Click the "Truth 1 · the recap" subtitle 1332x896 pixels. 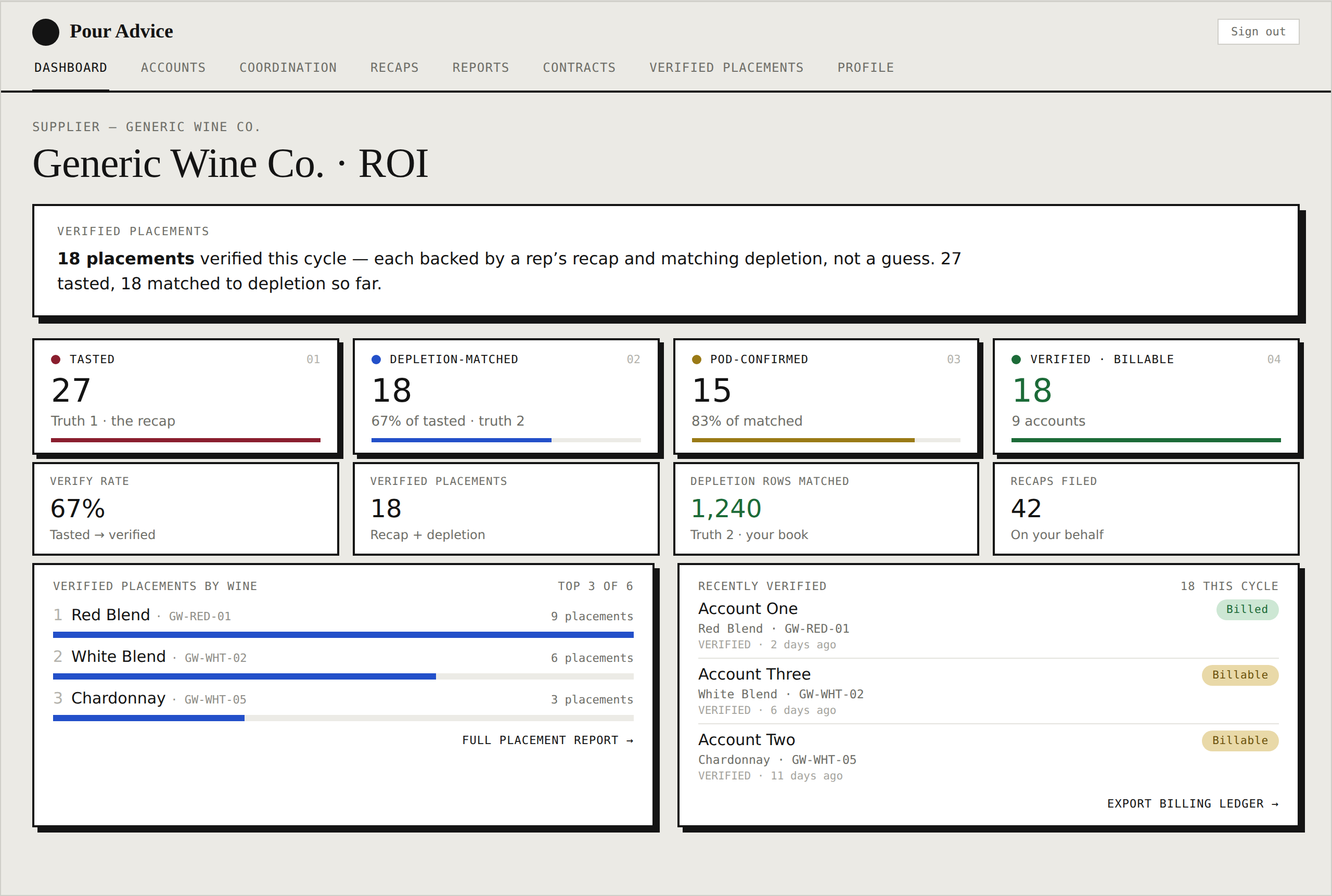click(113, 421)
